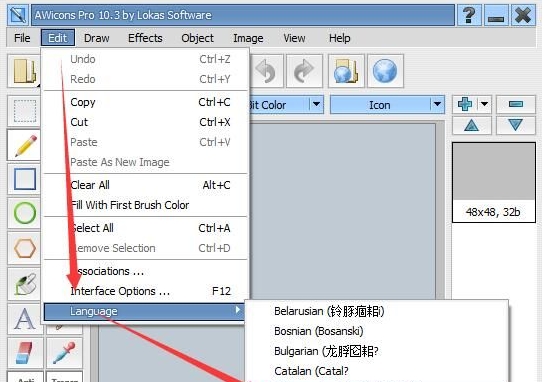Select the Rectangle shape tool
The image size is (544, 382).
point(24,179)
